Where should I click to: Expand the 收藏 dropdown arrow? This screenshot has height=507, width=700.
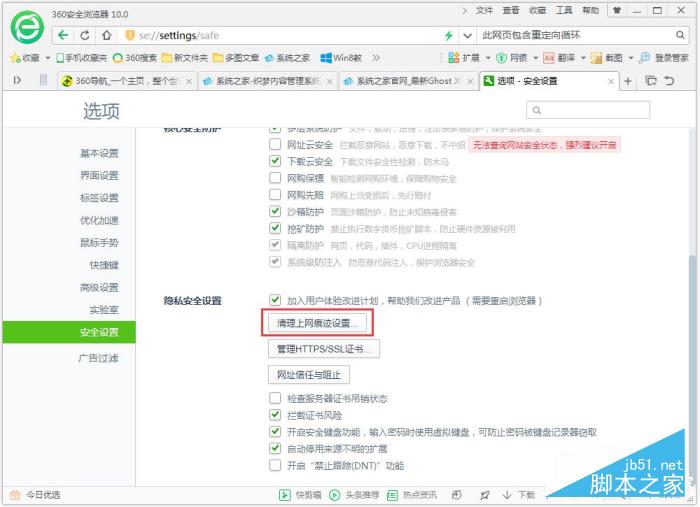[48, 58]
